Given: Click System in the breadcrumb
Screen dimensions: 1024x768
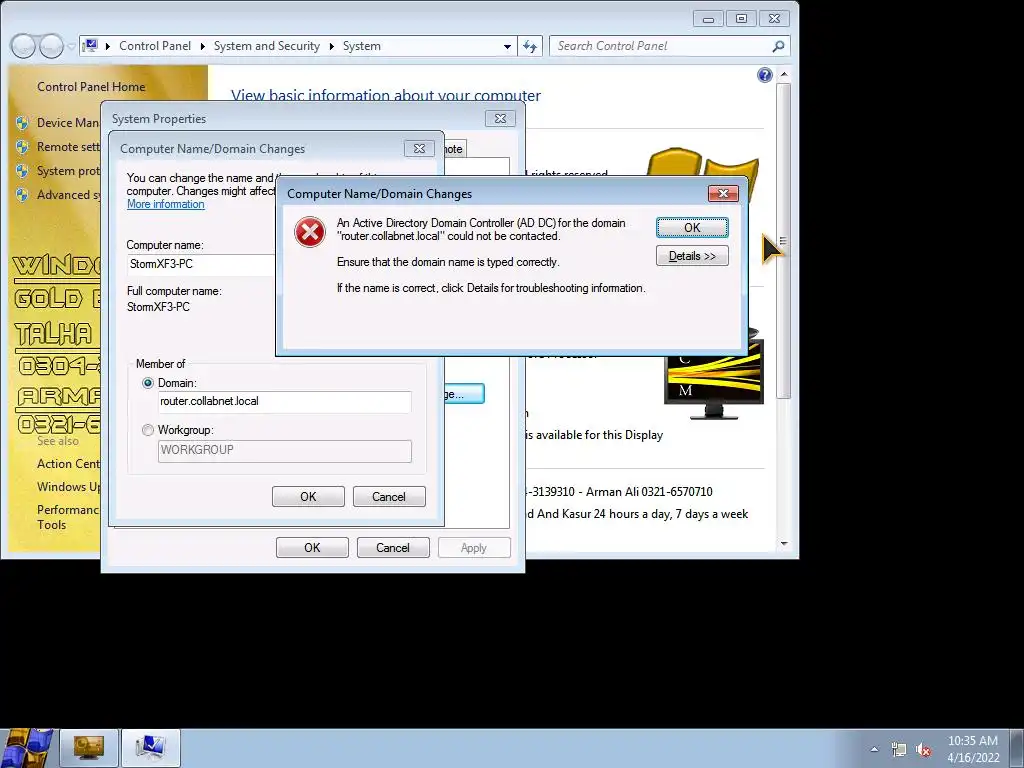Looking at the screenshot, I should pyautogui.click(x=362, y=46).
